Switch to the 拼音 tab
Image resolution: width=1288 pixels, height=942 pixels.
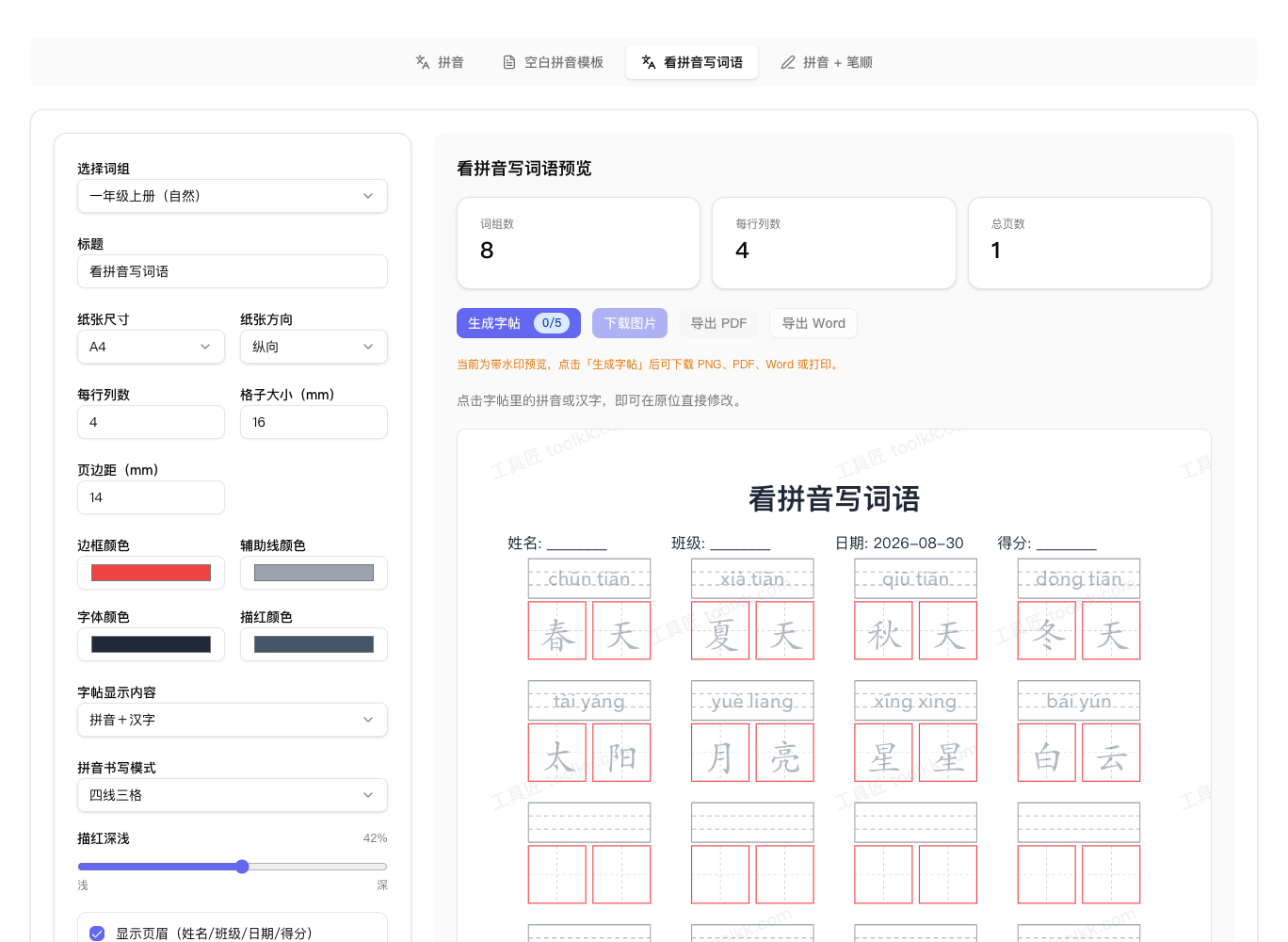pos(440,62)
